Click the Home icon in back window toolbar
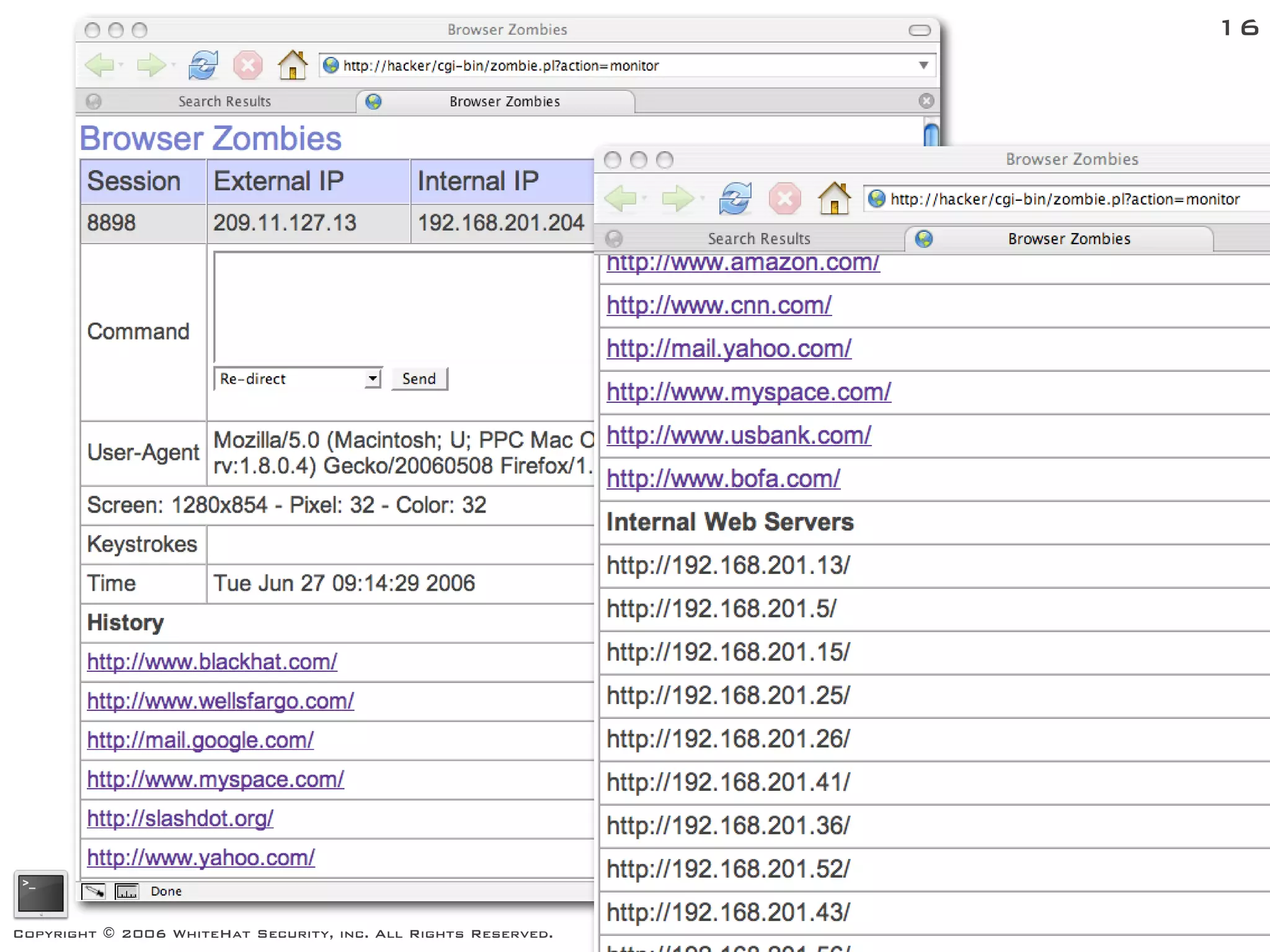This screenshot has height=952, width=1270. 292,65
